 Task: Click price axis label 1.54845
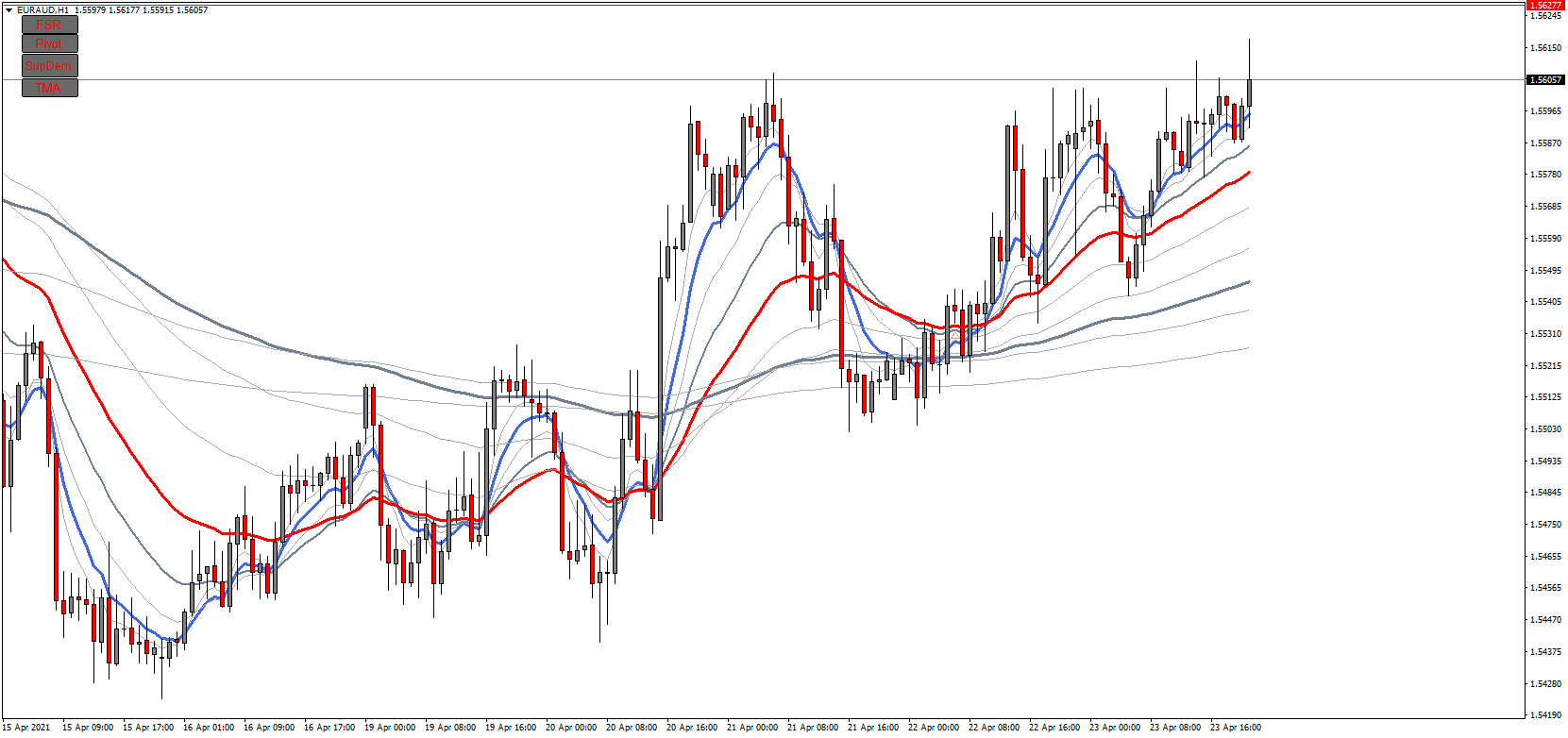point(1545,493)
